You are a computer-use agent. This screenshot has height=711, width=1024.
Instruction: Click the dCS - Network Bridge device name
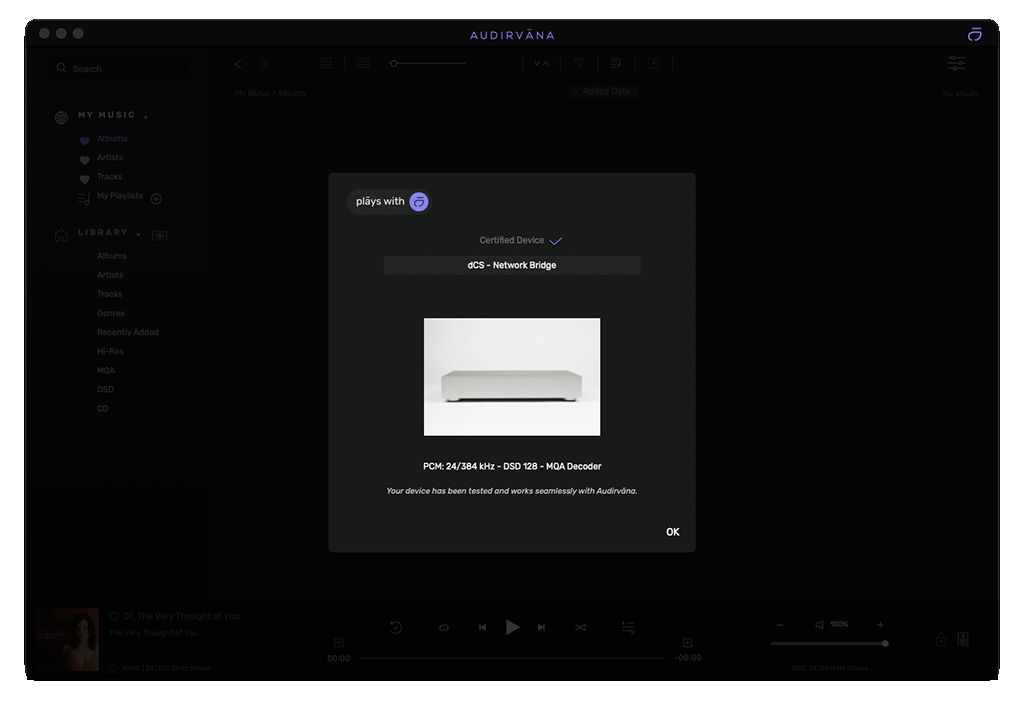(x=511, y=265)
